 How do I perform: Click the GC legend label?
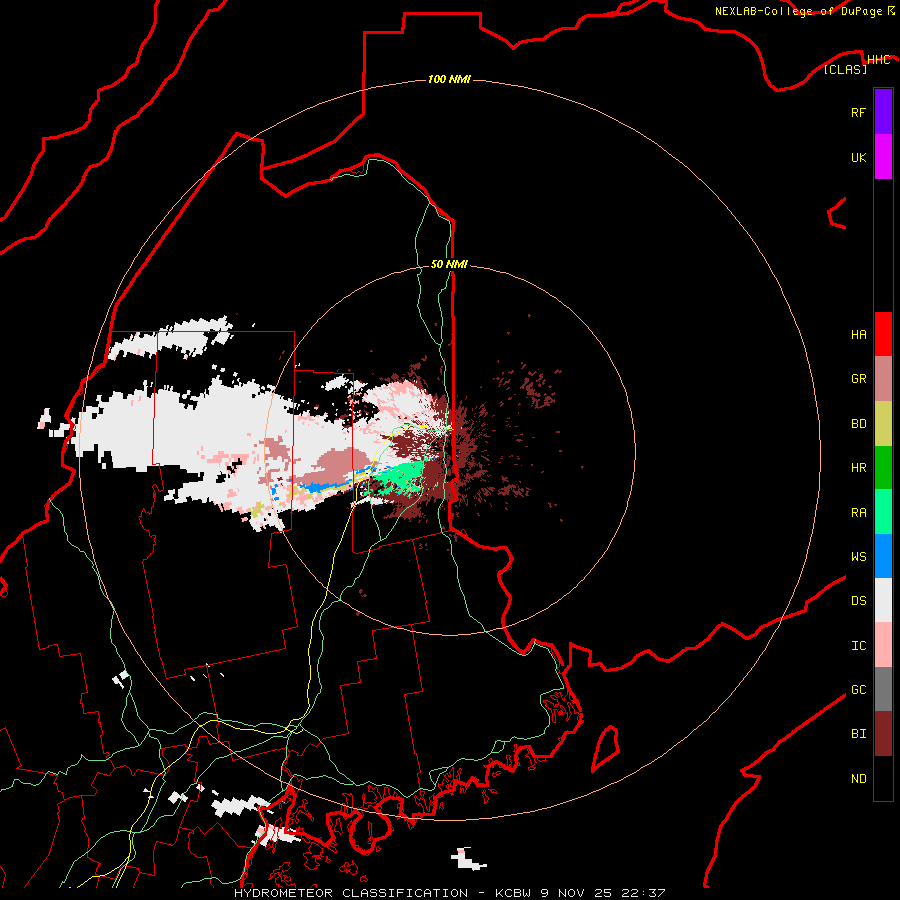[x=858, y=689]
